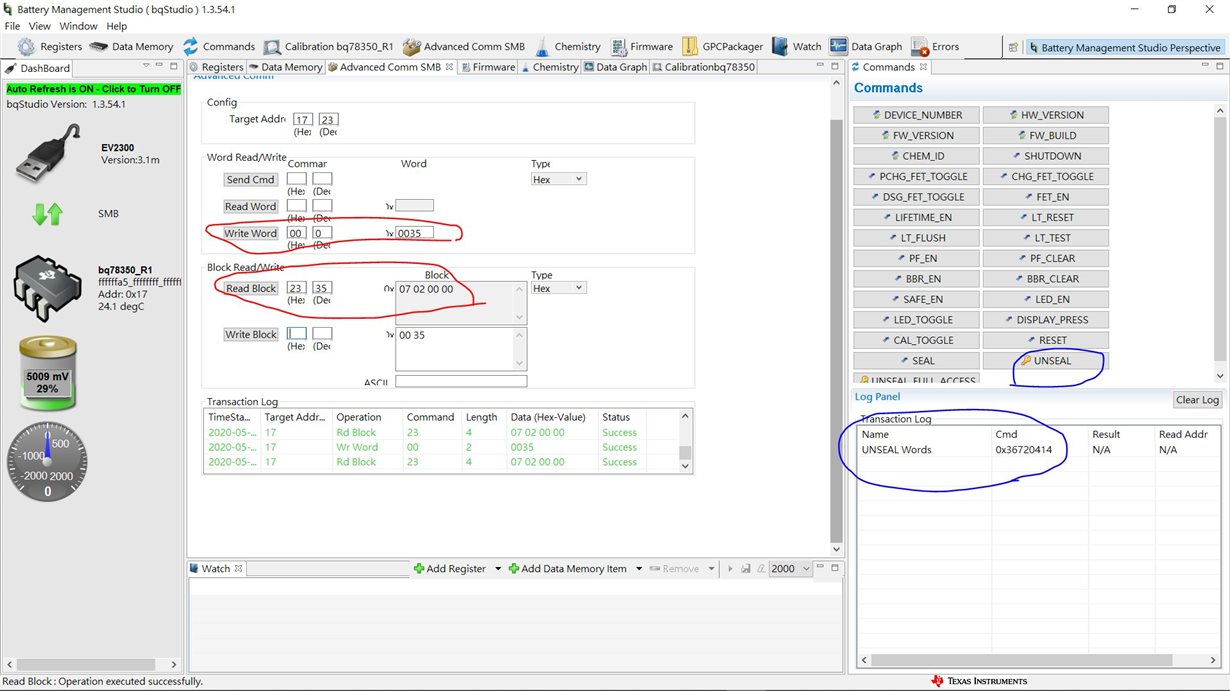Launch GPCPackager tool

coord(722,46)
